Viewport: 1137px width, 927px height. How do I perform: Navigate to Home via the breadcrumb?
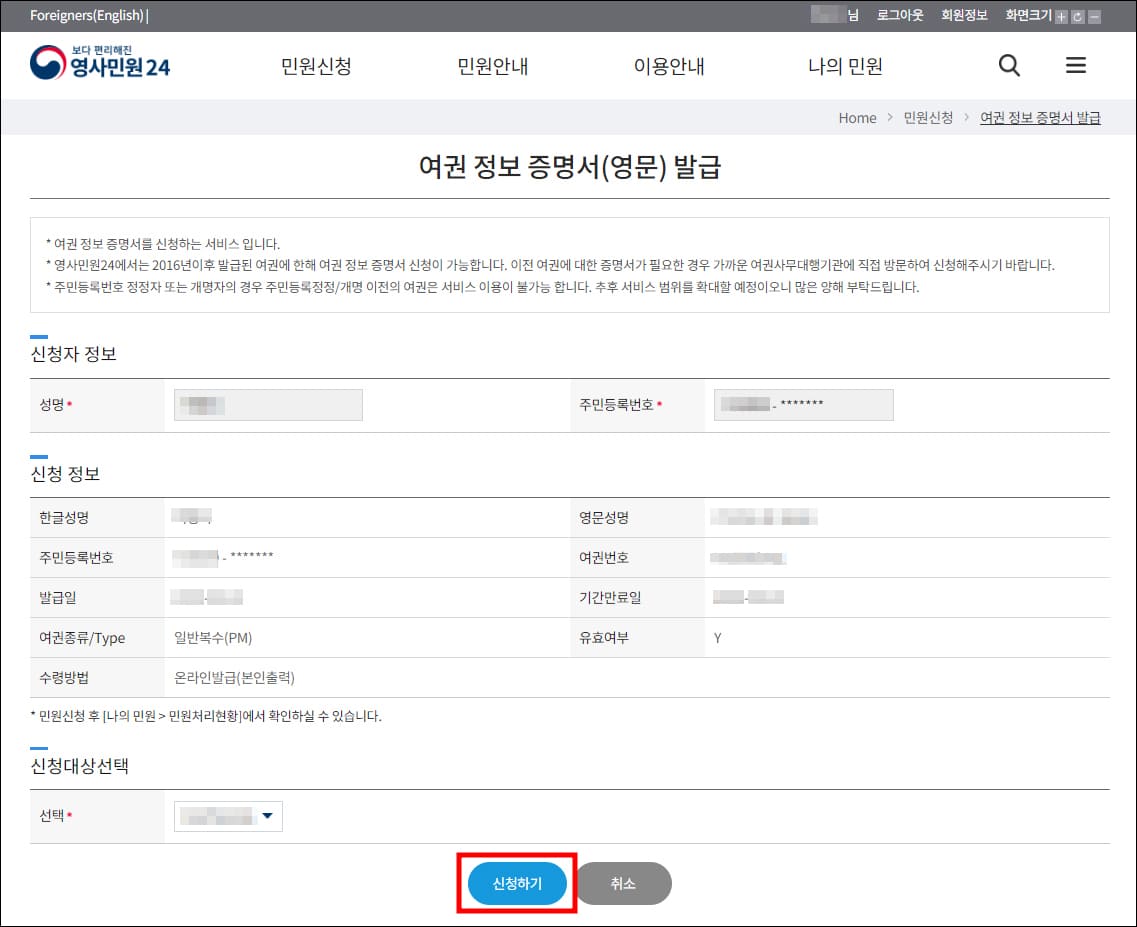tap(857, 117)
